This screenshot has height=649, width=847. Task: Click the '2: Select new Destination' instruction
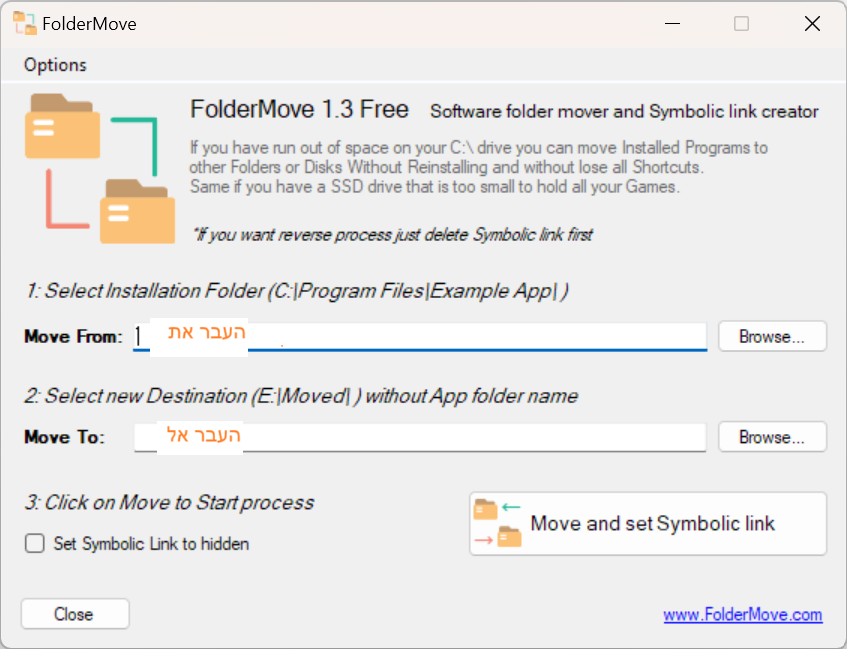pyautogui.click(x=301, y=396)
